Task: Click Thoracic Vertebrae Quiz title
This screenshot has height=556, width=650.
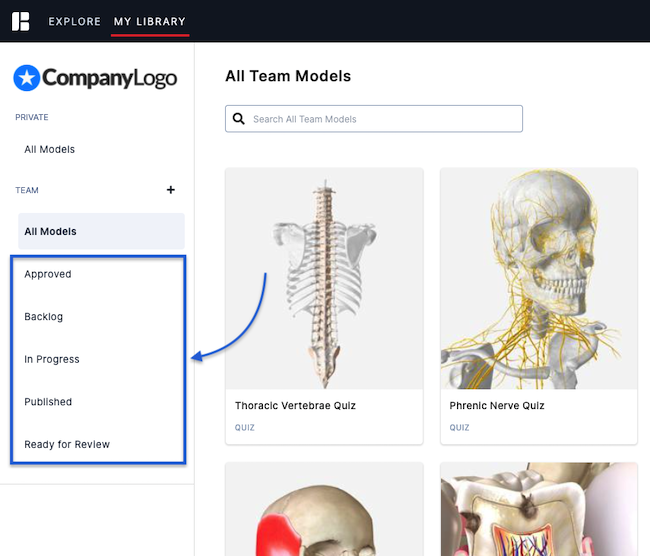Action: (x=296, y=405)
